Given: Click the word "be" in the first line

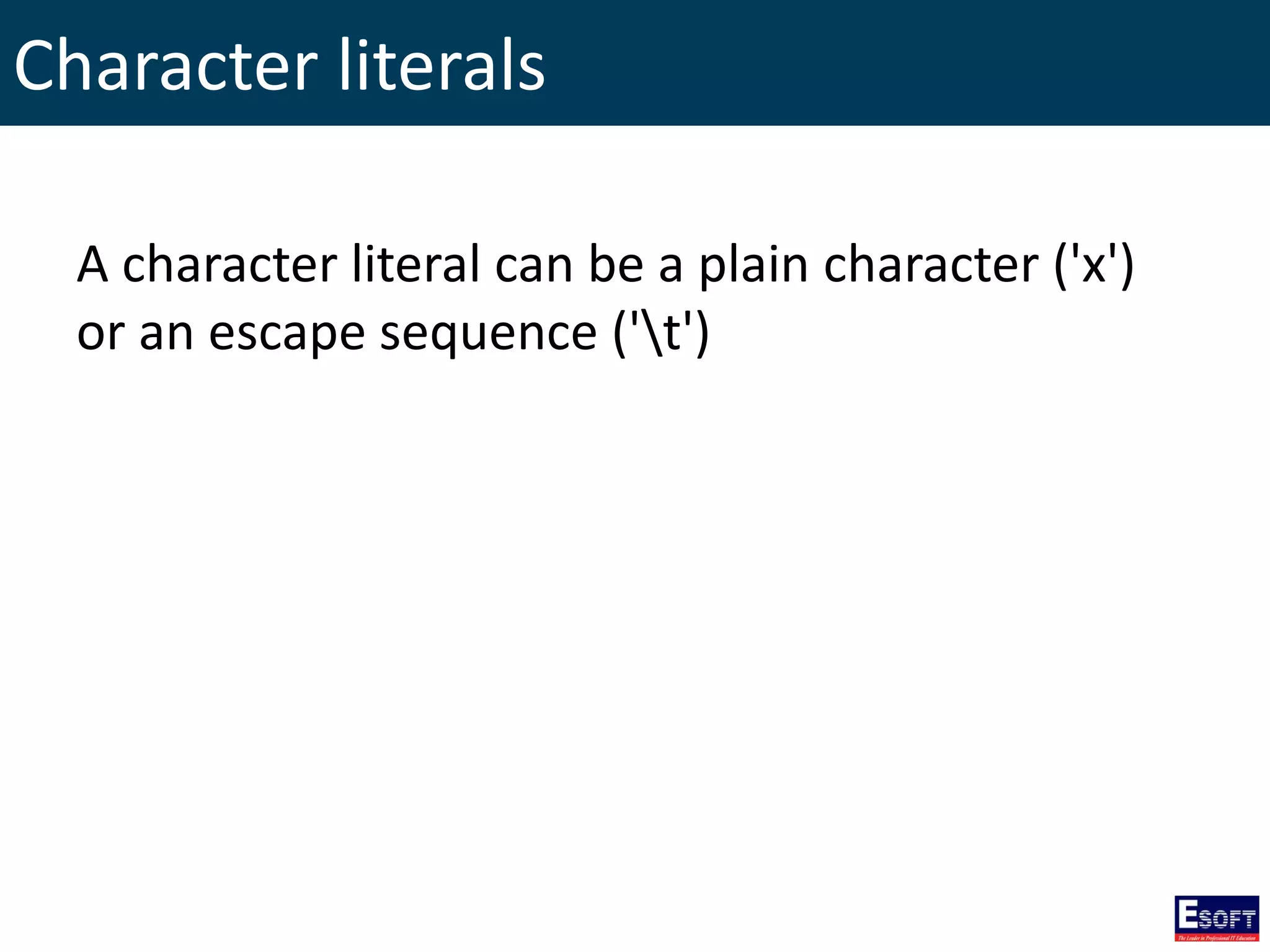Looking at the screenshot, I should [616, 265].
